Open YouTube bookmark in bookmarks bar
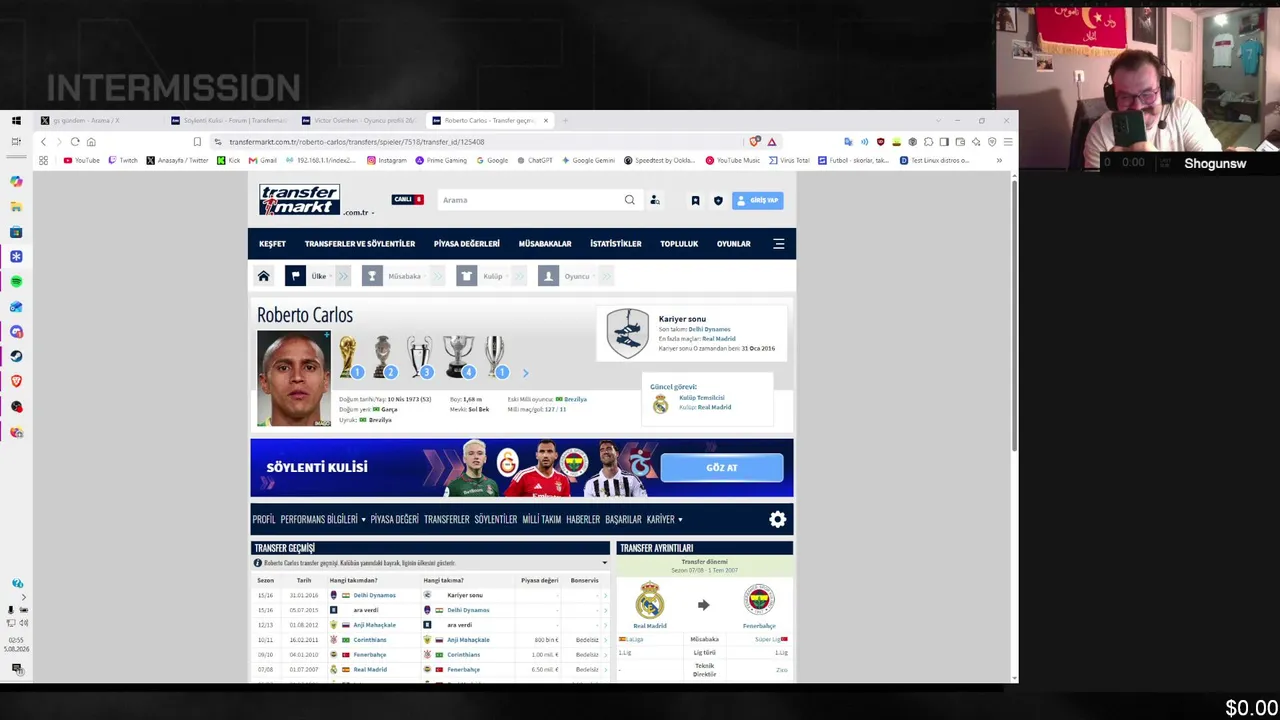The width and height of the screenshot is (1280, 720). tap(82, 160)
